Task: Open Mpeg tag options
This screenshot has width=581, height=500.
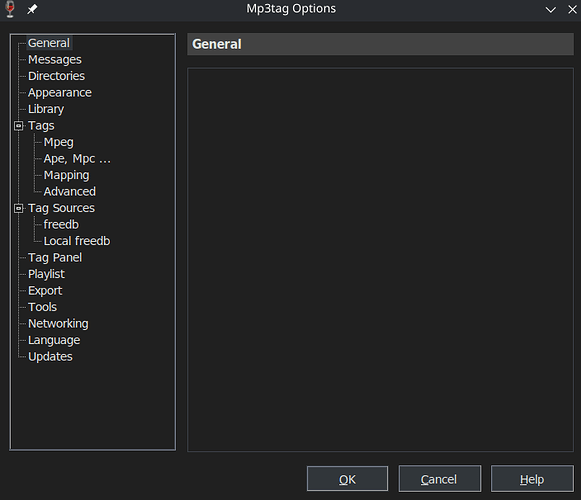Action: point(59,142)
